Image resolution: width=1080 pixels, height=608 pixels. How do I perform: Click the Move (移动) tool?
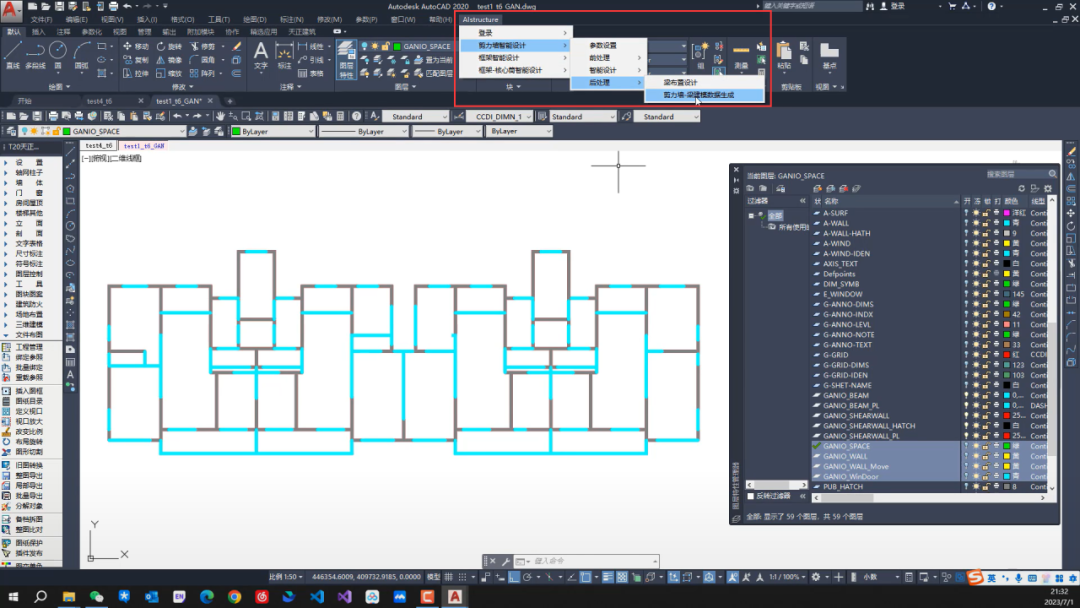(x=135, y=46)
